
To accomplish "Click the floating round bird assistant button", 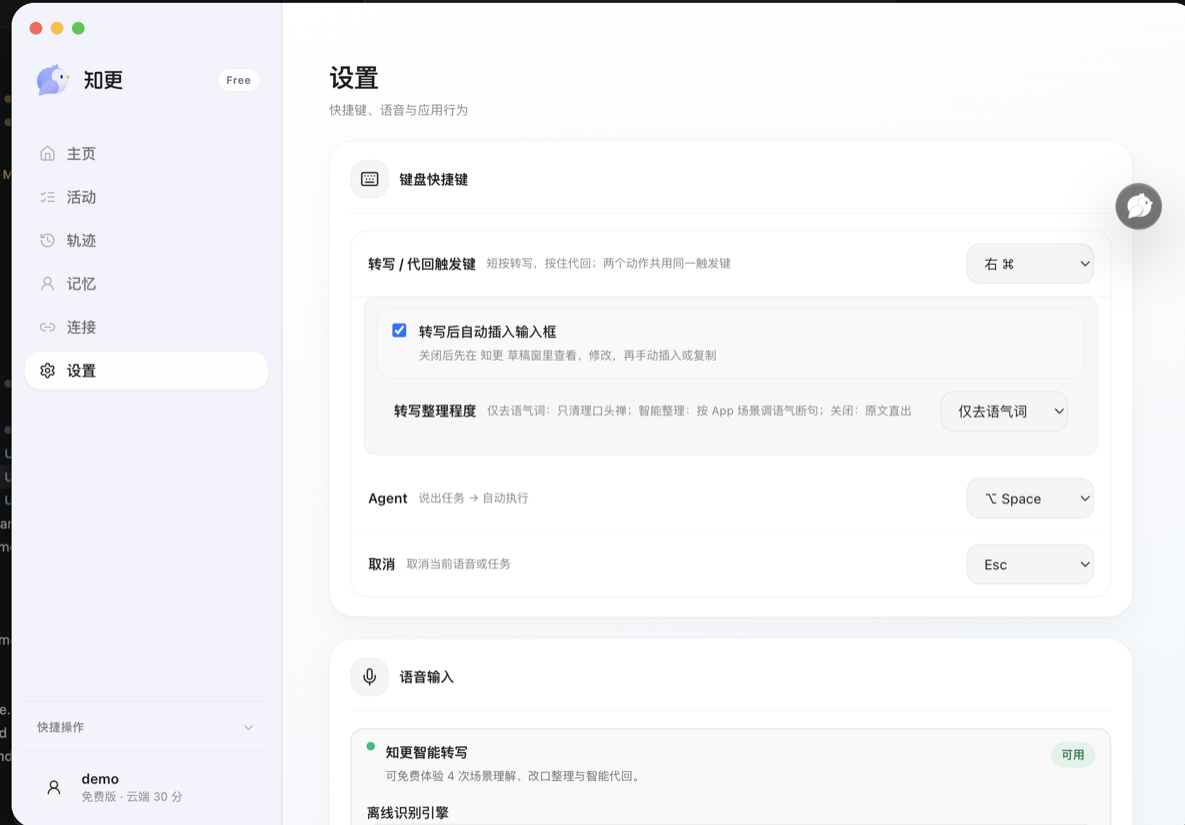I will (x=1139, y=206).
